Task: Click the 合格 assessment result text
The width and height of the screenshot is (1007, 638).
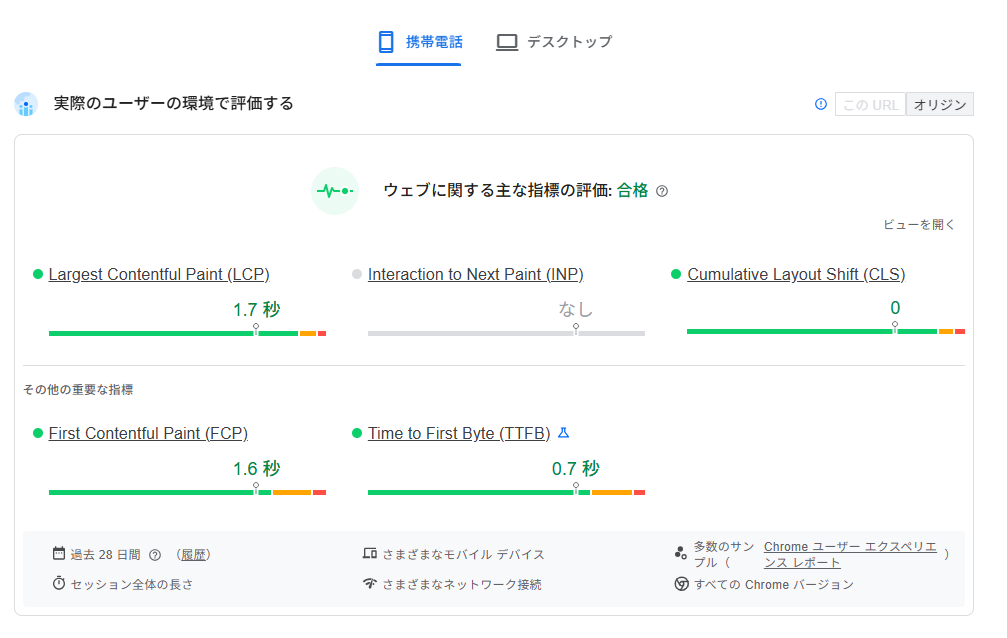Action: click(x=633, y=190)
